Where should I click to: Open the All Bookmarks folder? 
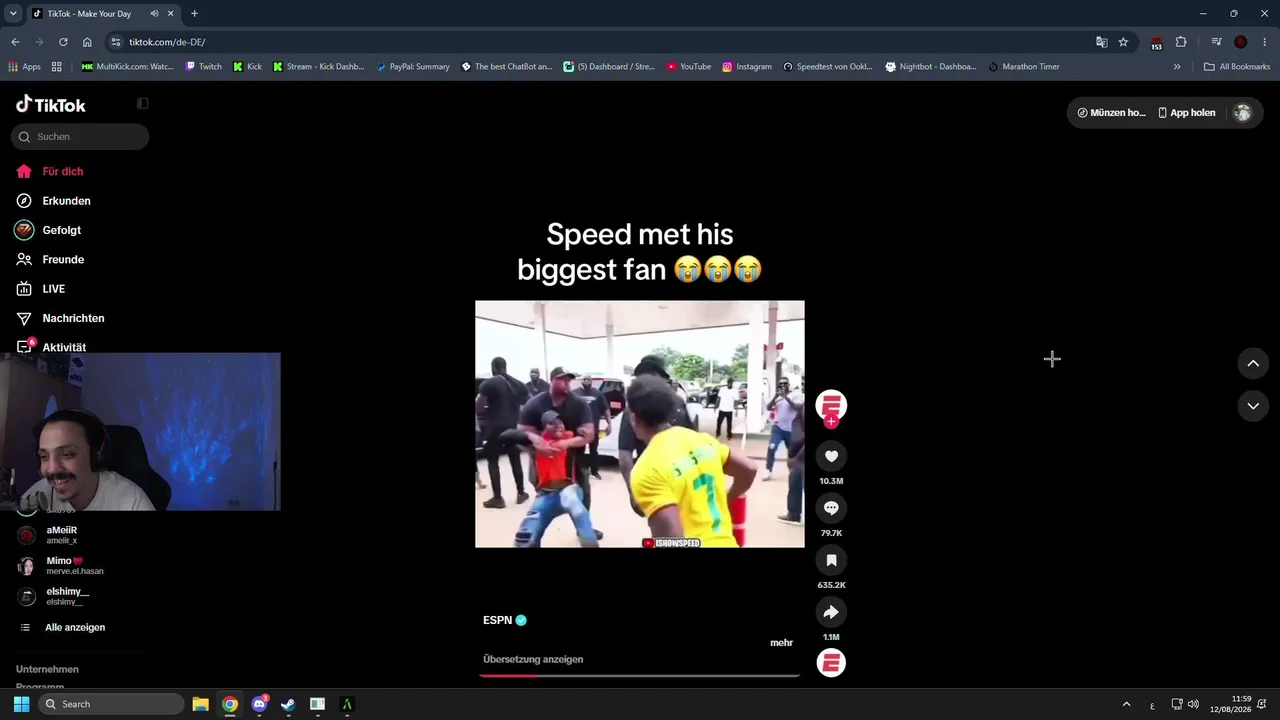pyautogui.click(x=1237, y=67)
